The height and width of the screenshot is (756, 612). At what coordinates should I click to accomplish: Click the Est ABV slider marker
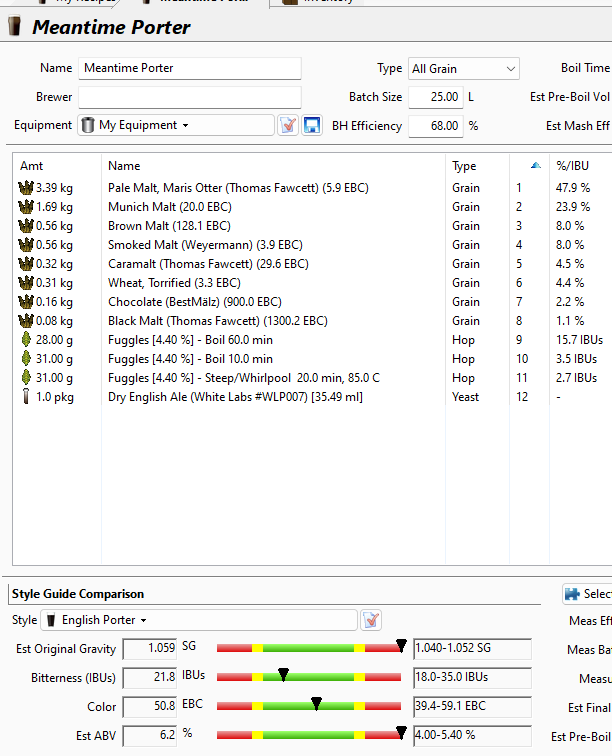coord(401,732)
